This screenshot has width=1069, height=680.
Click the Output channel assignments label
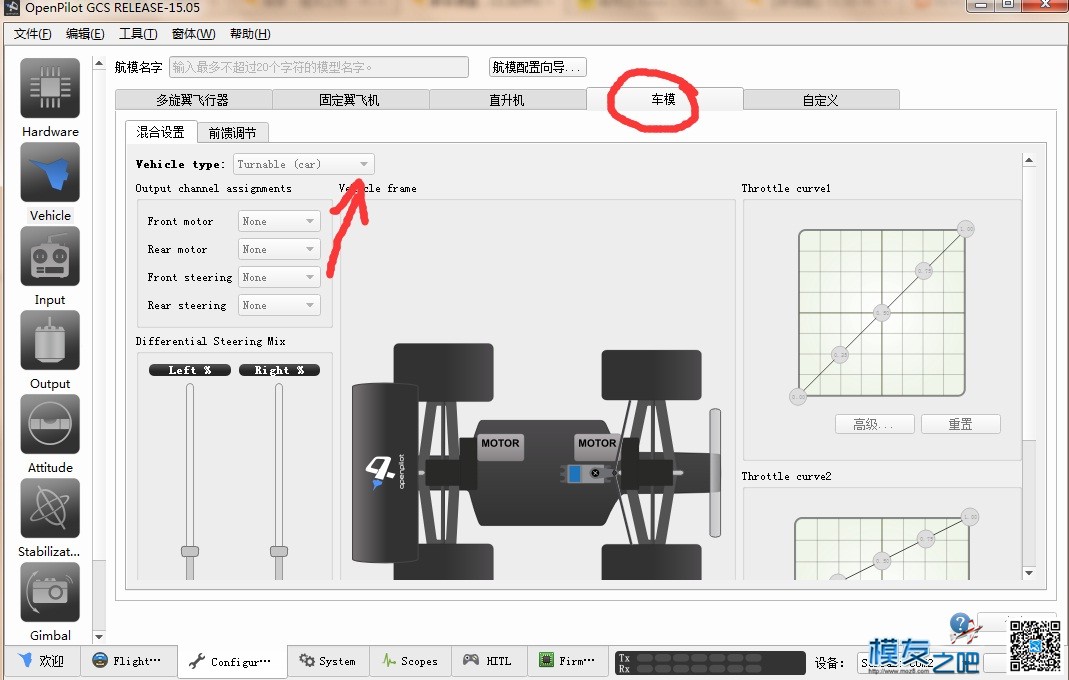click(x=213, y=188)
